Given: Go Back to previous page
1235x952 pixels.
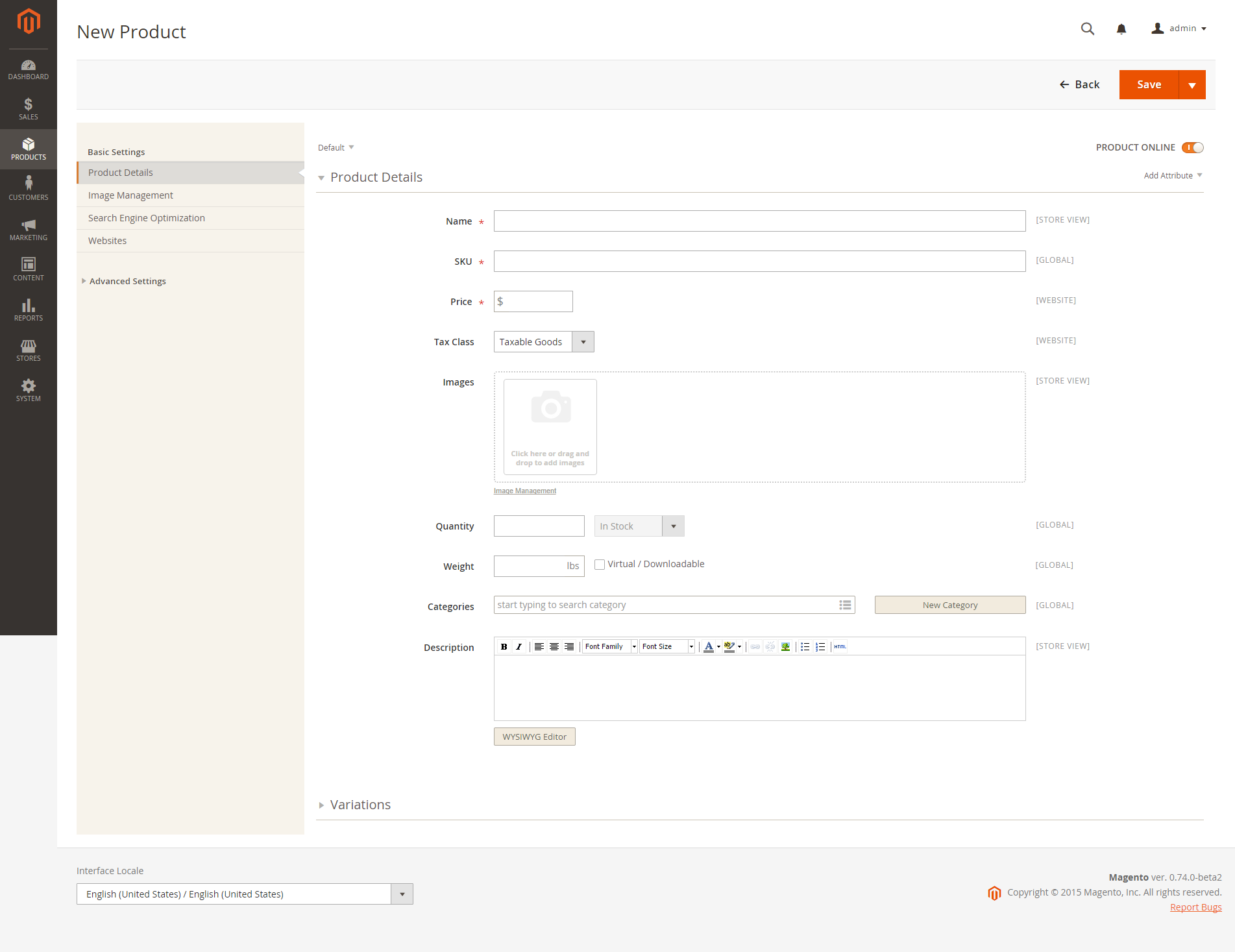Looking at the screenshot, I should tap(1080, 85).
